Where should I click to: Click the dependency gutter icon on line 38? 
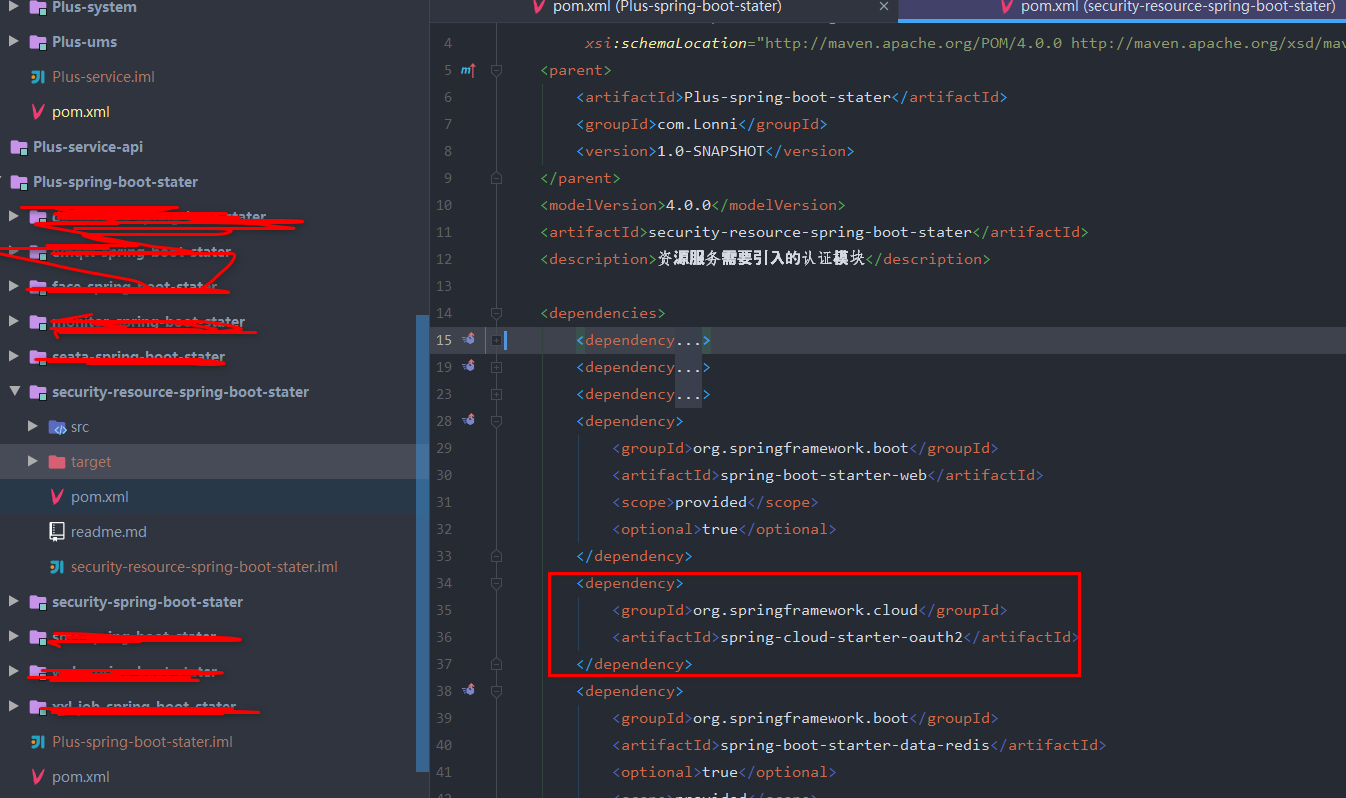(468, 691)
